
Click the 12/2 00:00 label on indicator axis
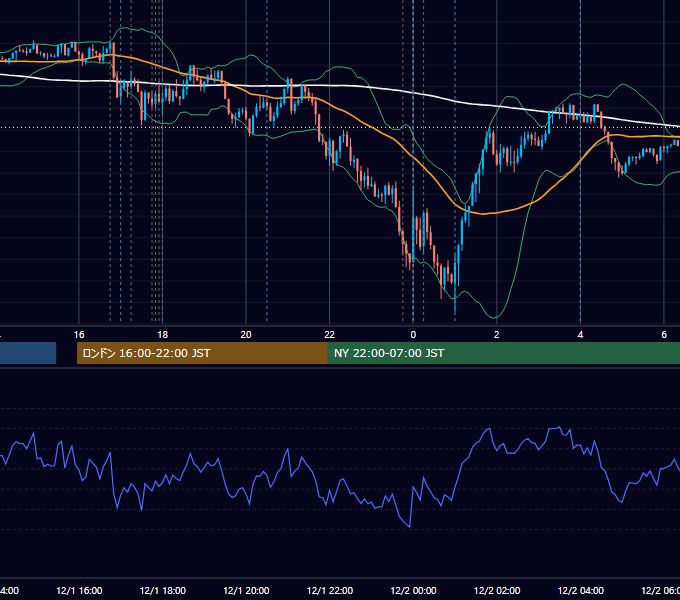413,590
